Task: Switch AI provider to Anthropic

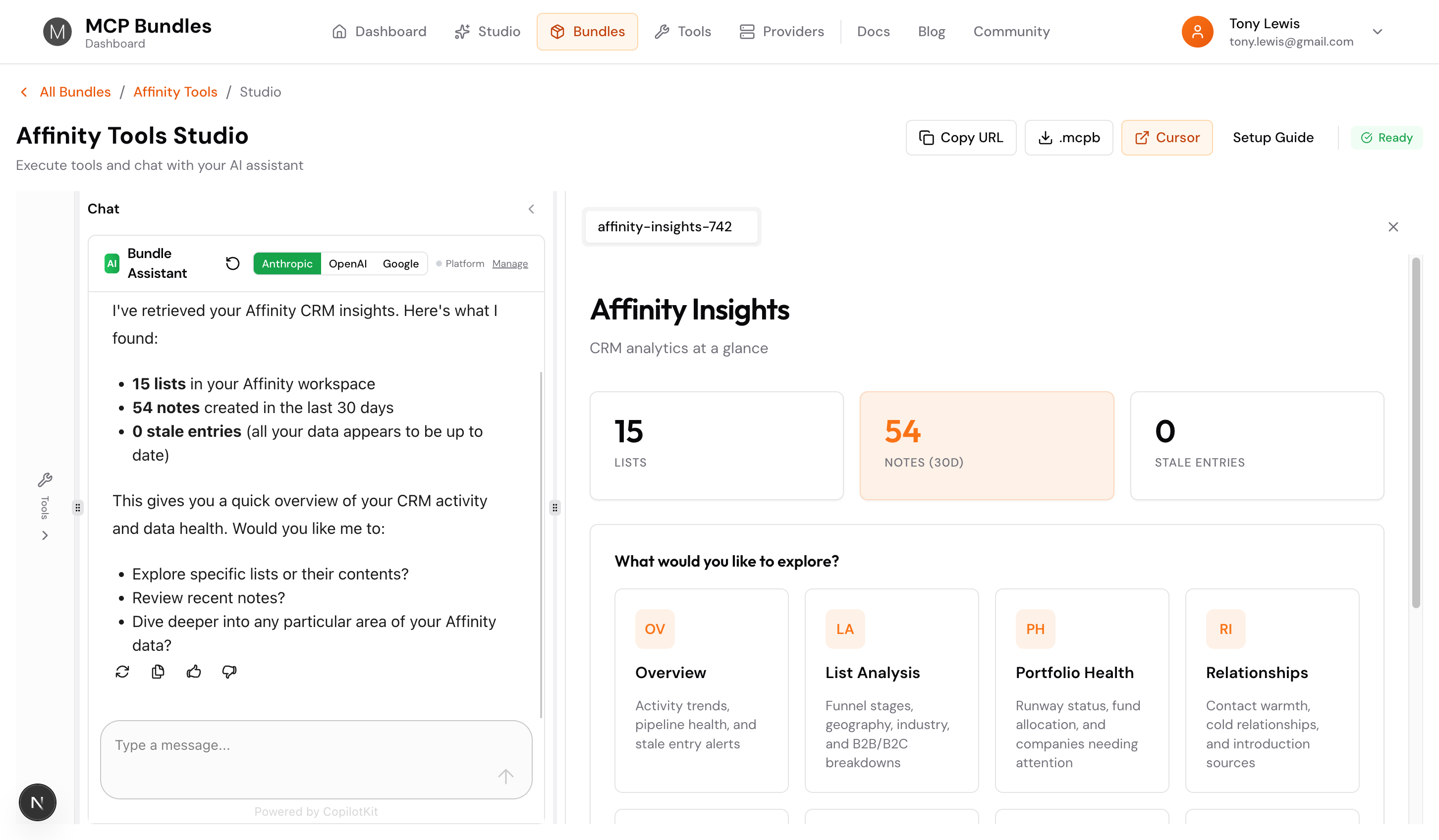Action: coord(286,263)
